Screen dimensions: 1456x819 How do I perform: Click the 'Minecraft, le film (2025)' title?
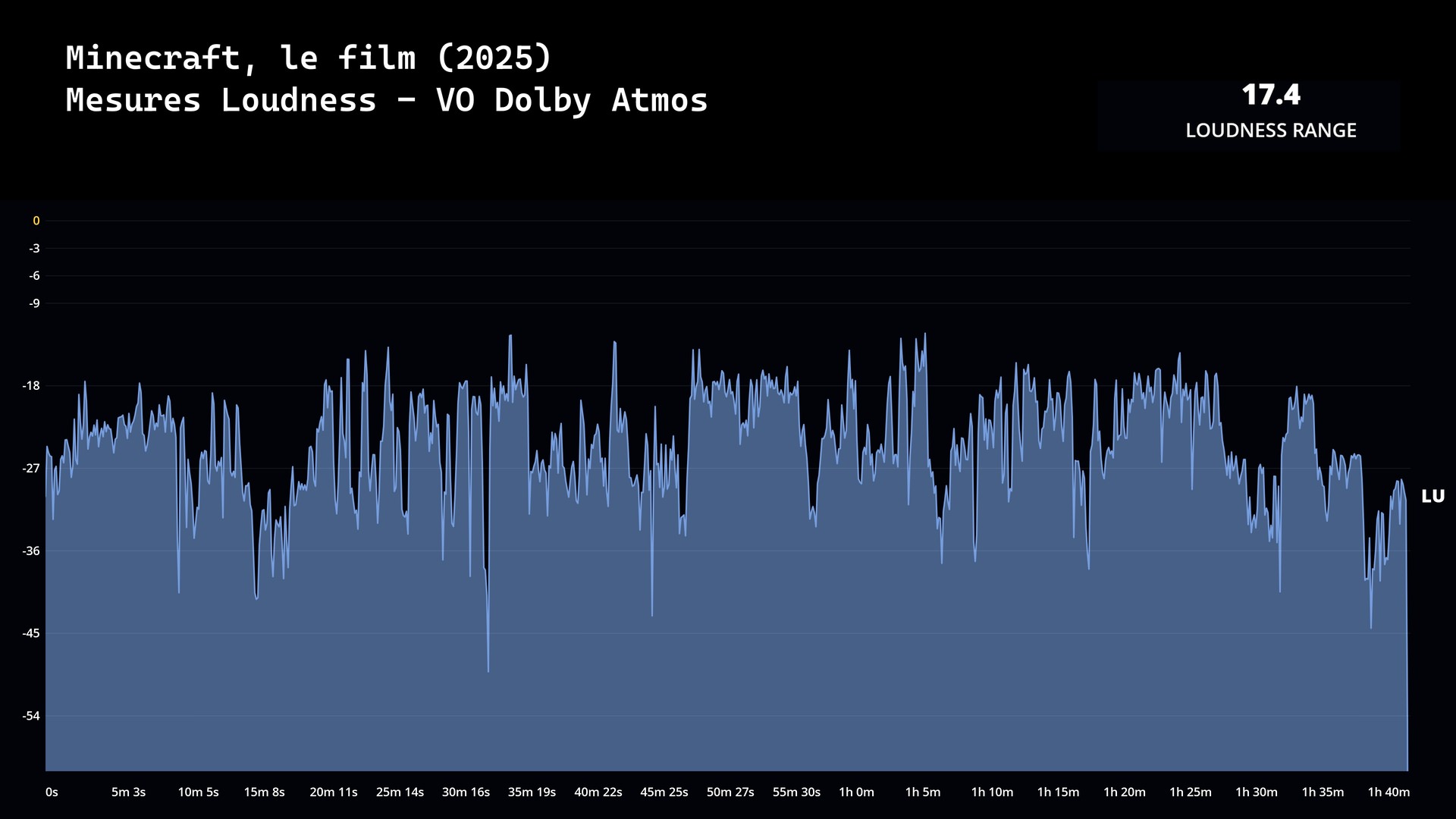(x=309, y=58)
